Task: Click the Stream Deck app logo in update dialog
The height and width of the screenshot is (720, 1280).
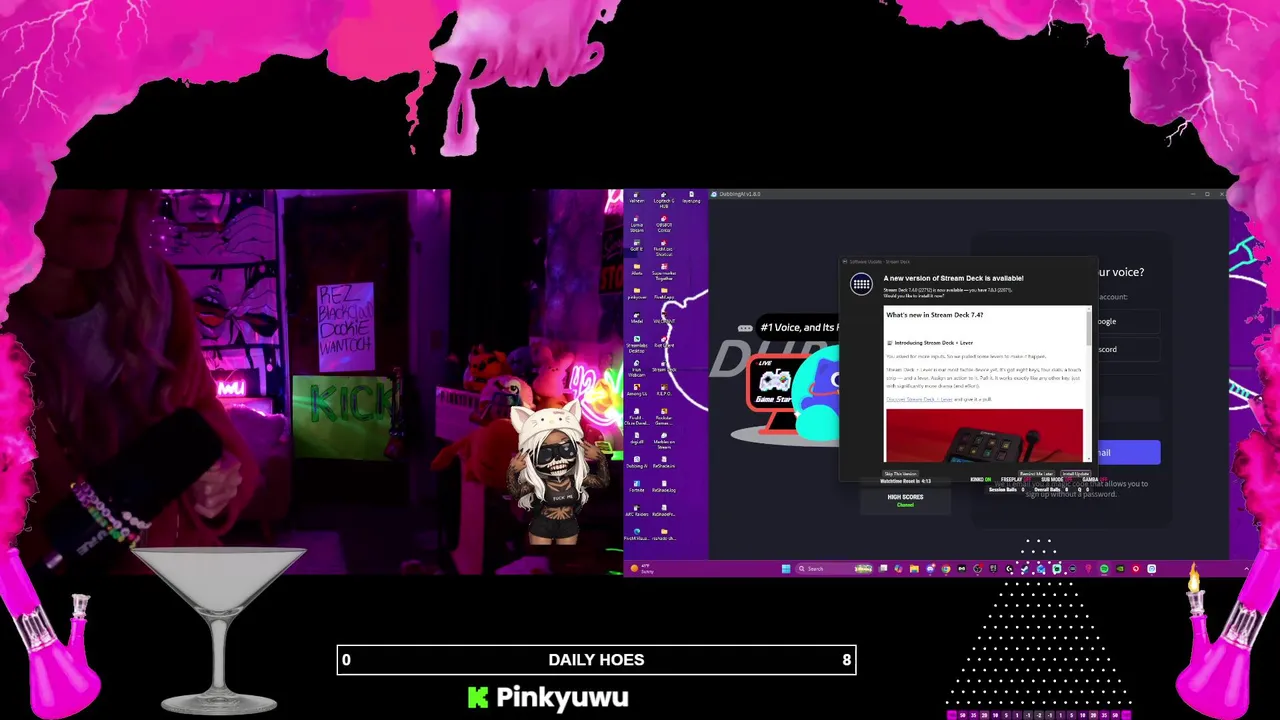Action: (861, 285)
